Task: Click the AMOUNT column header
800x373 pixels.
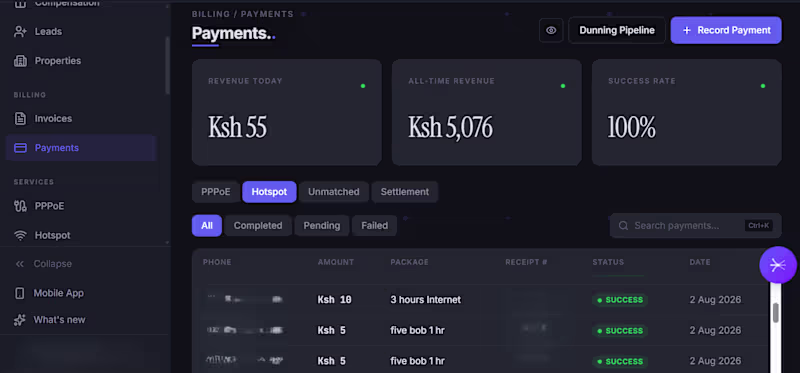Action: pos(336,262)
